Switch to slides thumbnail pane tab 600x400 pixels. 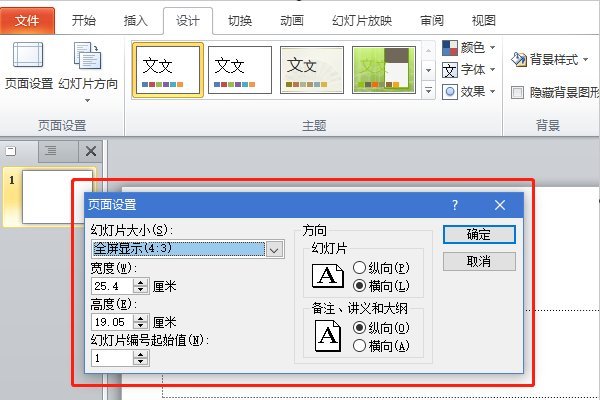(x=11, y=151)
